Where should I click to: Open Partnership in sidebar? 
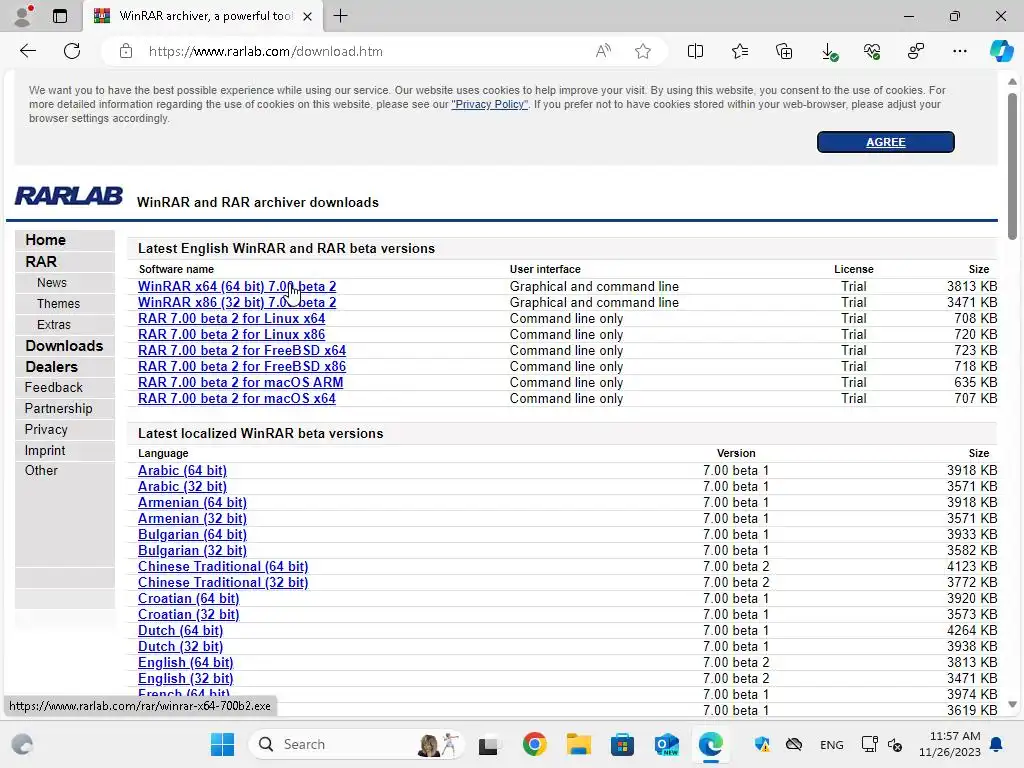pyautogui.click(x=58, y=408)
